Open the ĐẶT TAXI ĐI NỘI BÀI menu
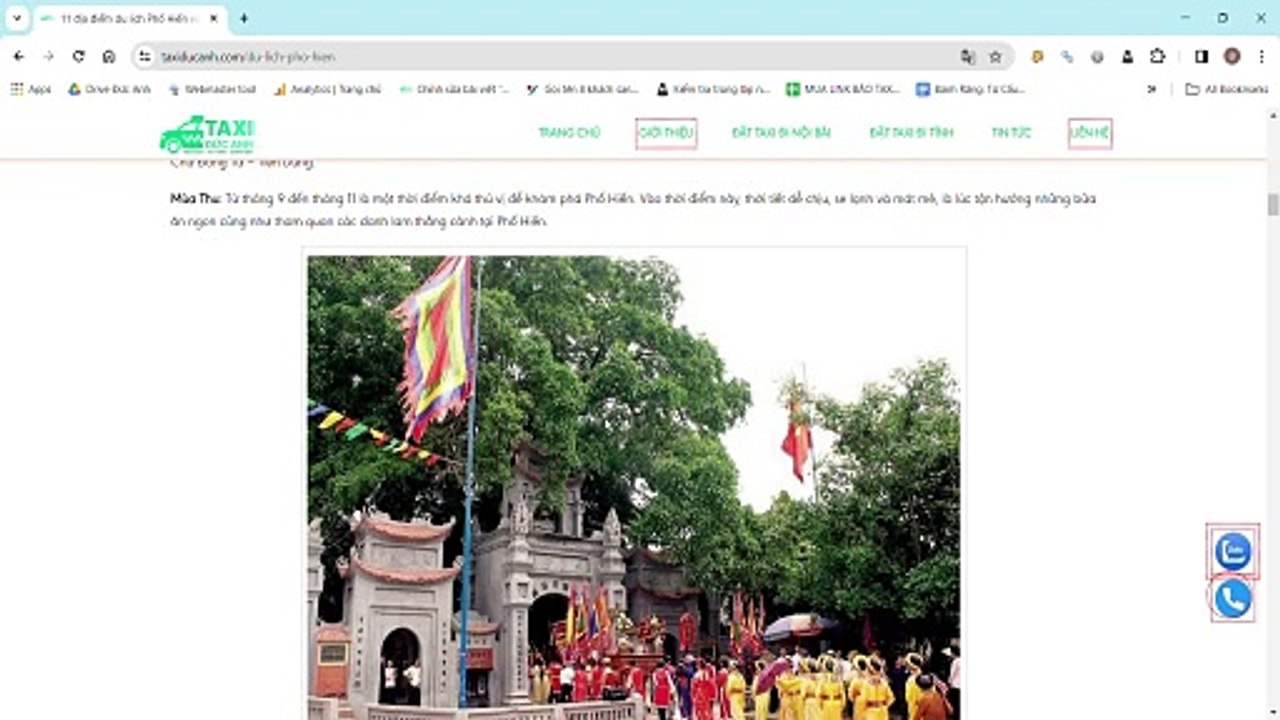The height and width of the screenshot is (720, 1280). 781,133
